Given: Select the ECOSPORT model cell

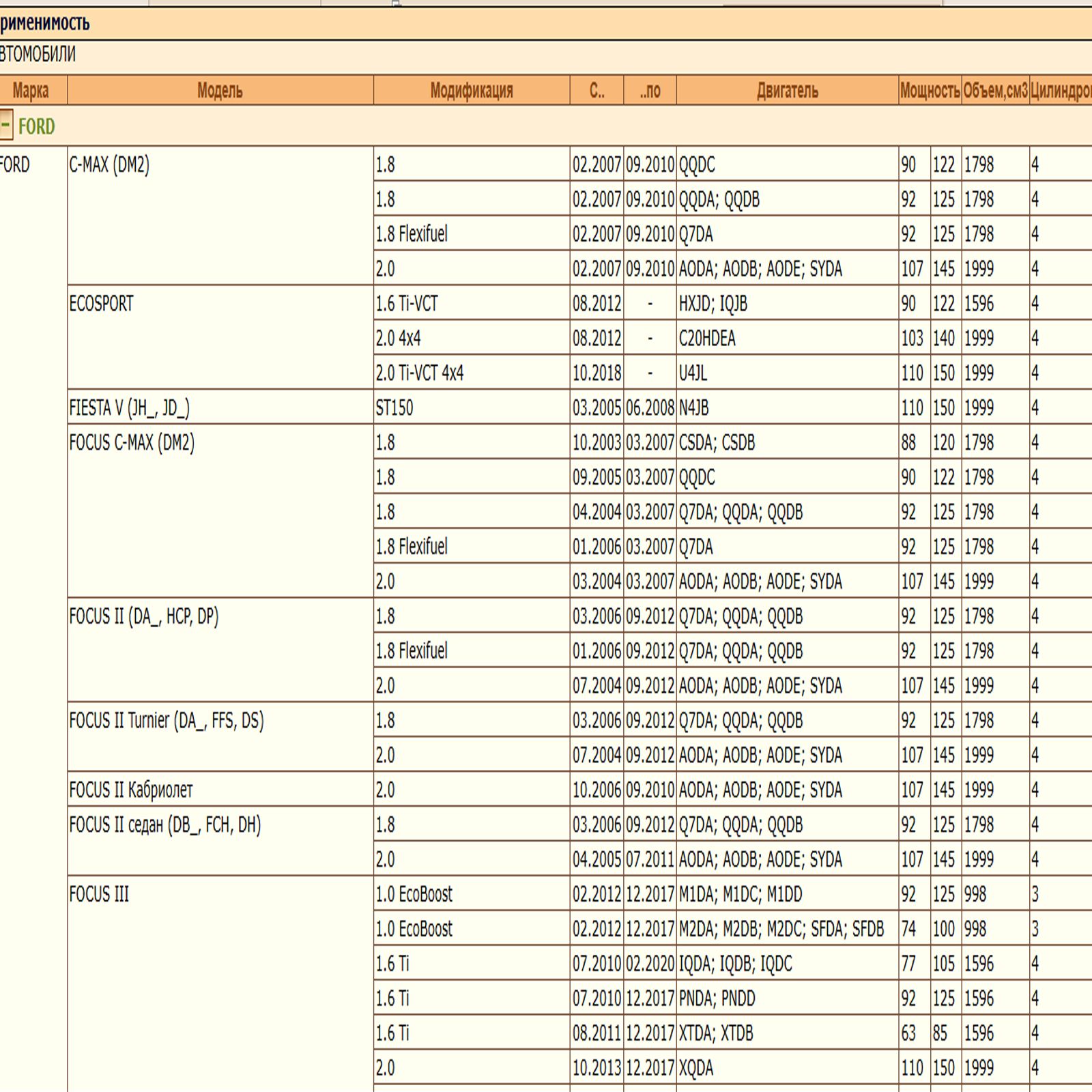Looking at the screenshot, I should point(101,304).
